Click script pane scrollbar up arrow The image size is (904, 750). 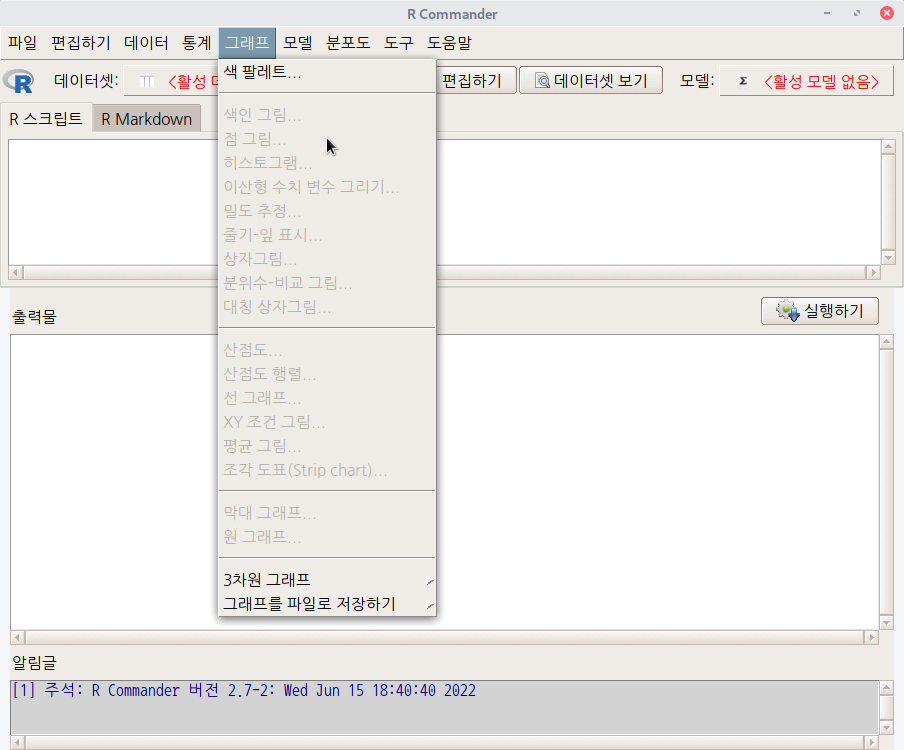point(888,146)
